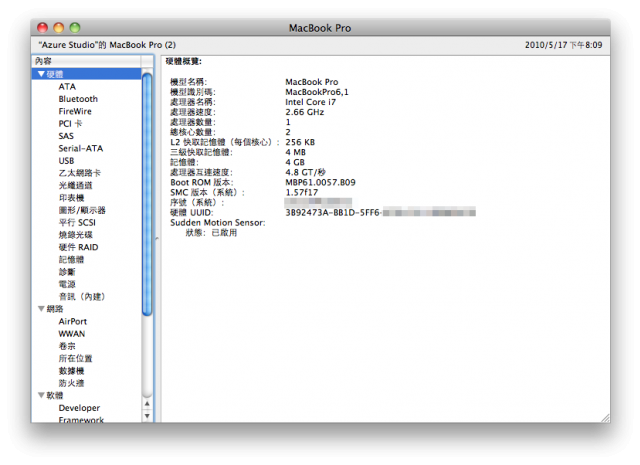Collapse the 硬體 category triangle
640x465 pixels.
[x=41, y=74]
